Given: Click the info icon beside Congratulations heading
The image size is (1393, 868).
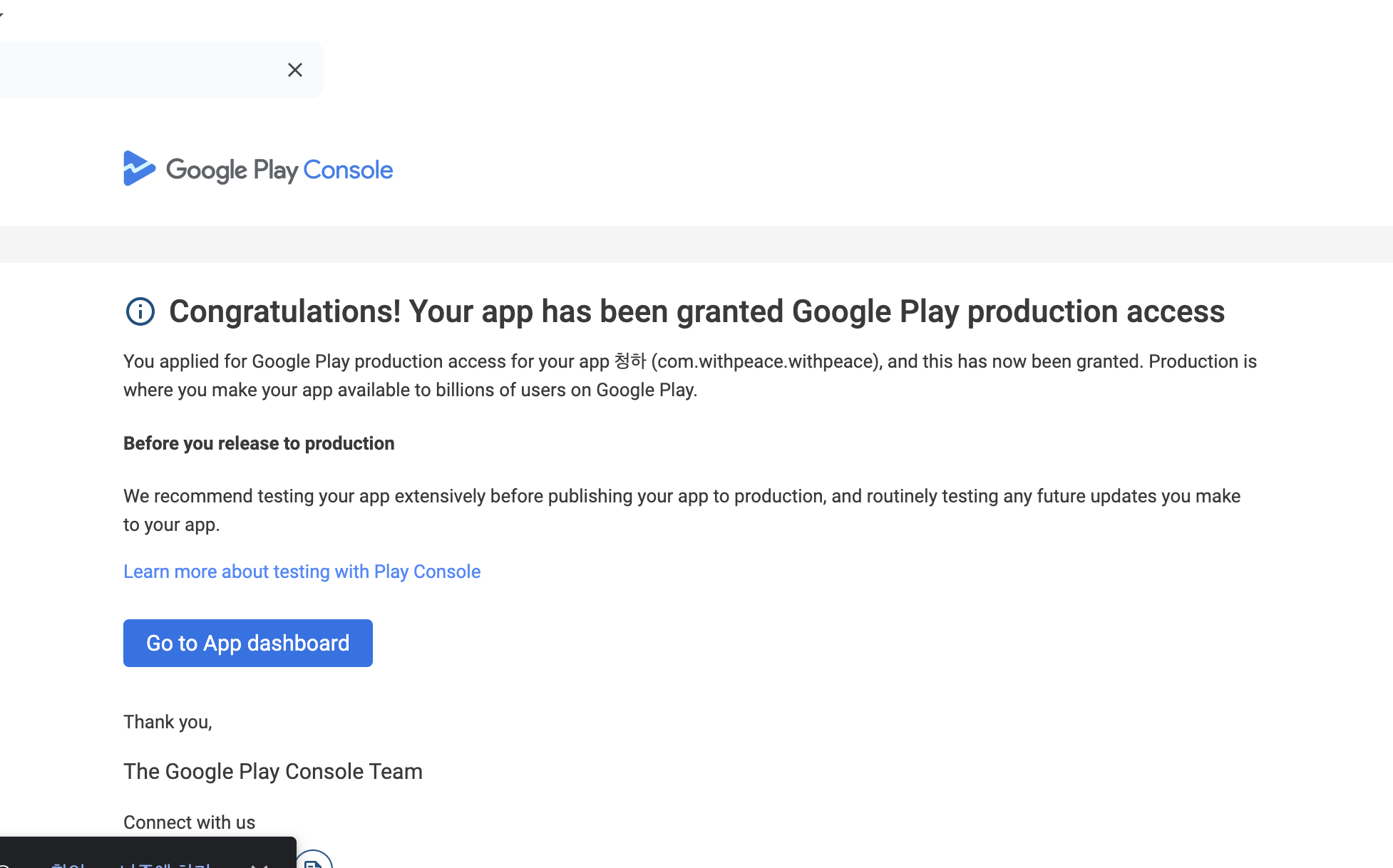Looking at the screenshot, I should point(140,311).
